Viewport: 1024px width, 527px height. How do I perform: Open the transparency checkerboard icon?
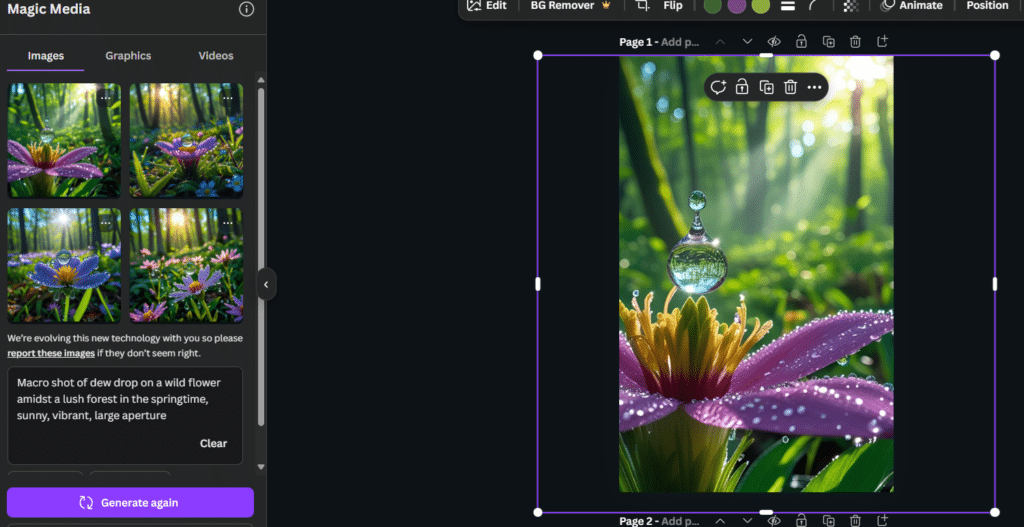850,6
